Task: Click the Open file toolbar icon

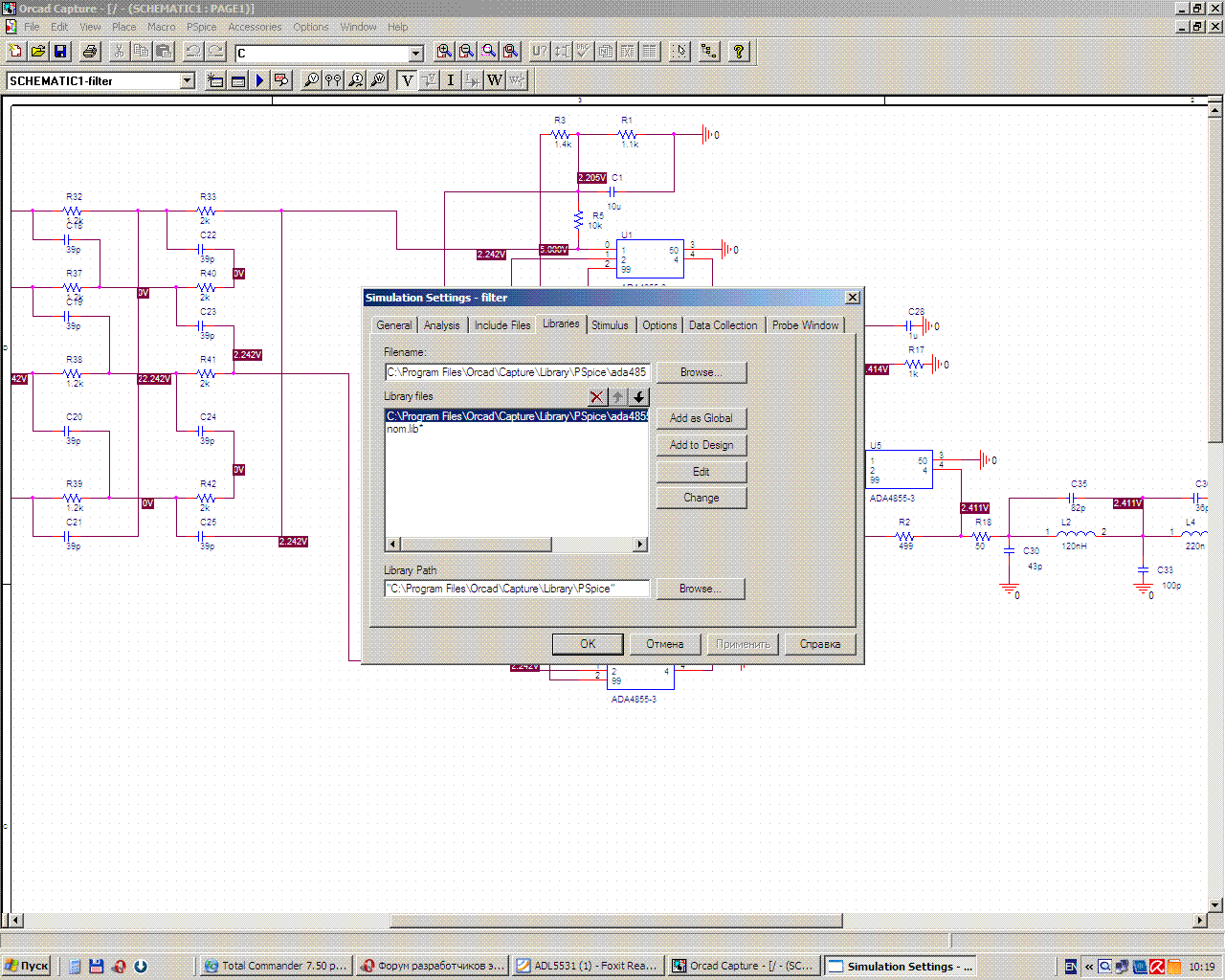Action: [x=38, y=52]
